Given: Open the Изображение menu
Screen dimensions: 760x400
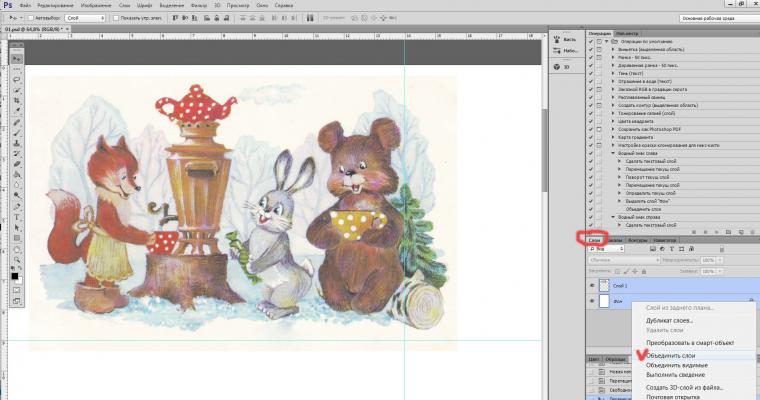Looking at the screenshot, I should tap(95, 5).
